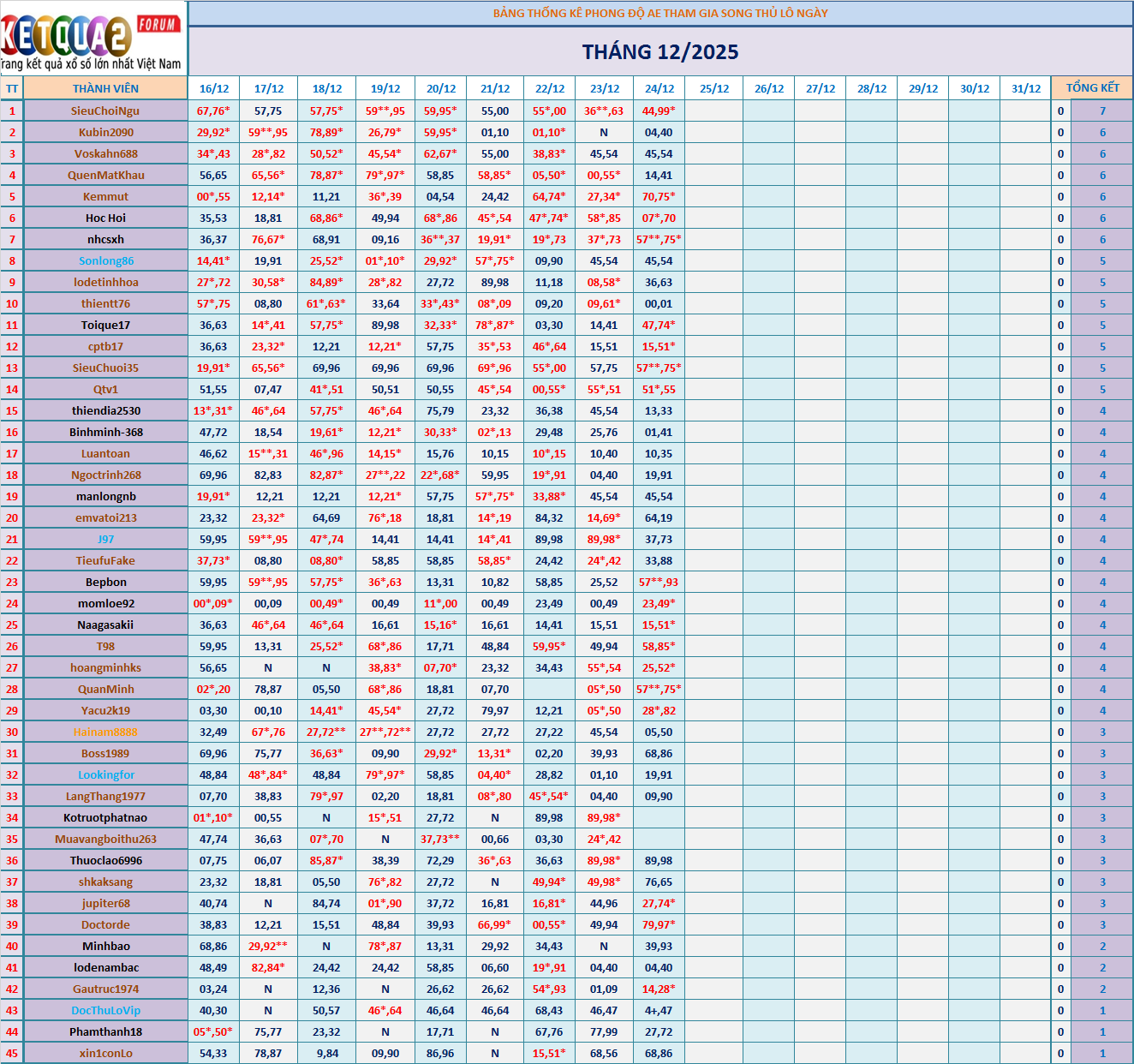
Task: Click the KETQUA2 forum logo
Action: [x=93, y=38]
